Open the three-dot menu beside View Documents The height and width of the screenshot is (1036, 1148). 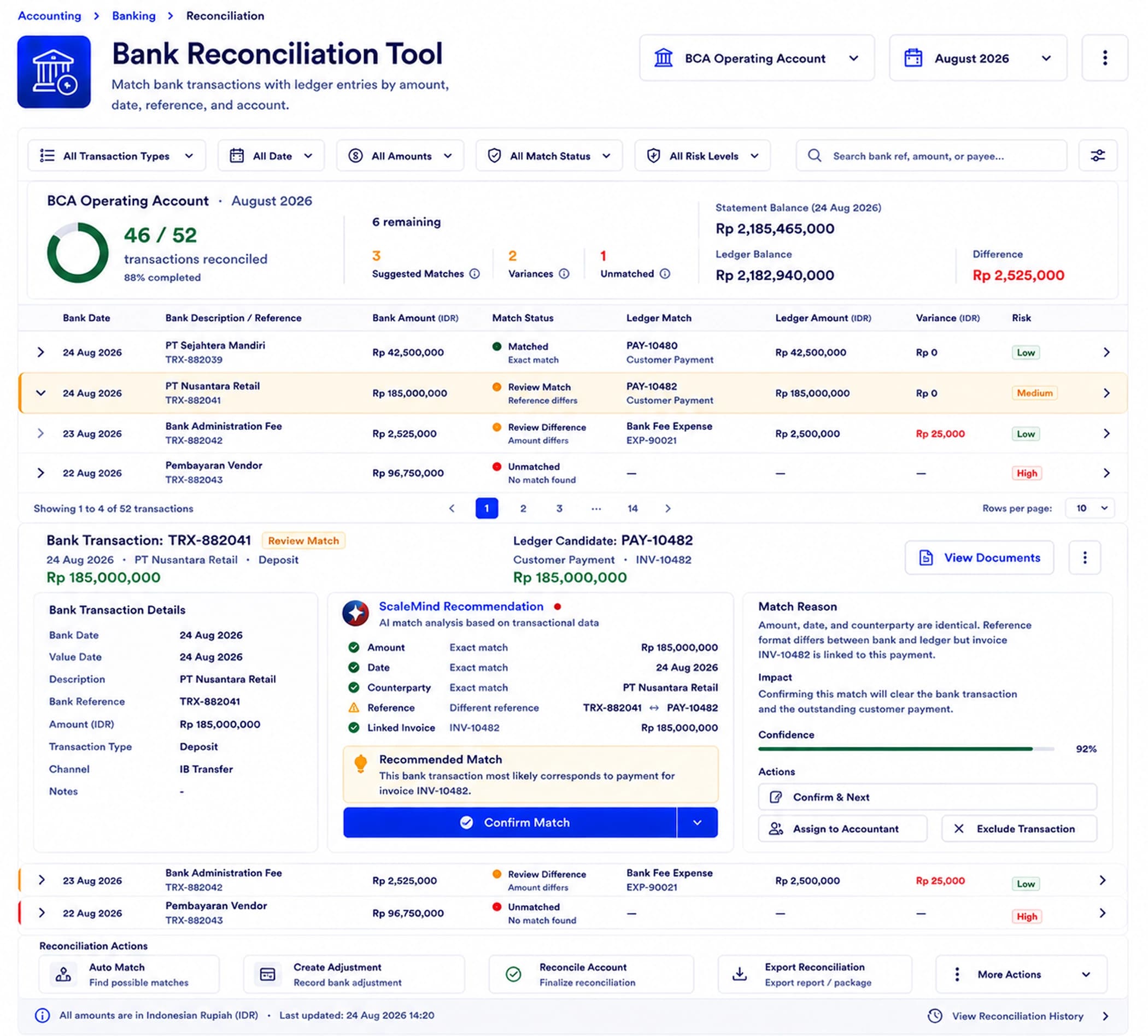tap(1084, 557)
